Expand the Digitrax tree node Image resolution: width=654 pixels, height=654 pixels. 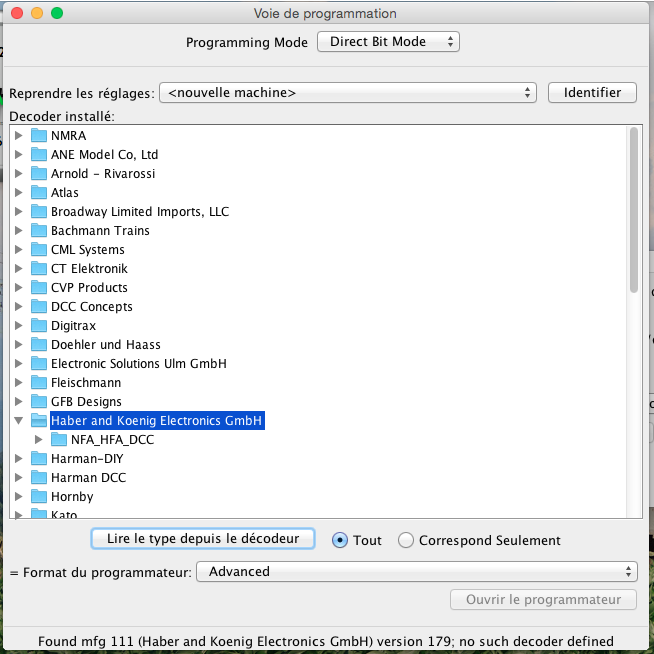tap(18, 325)
